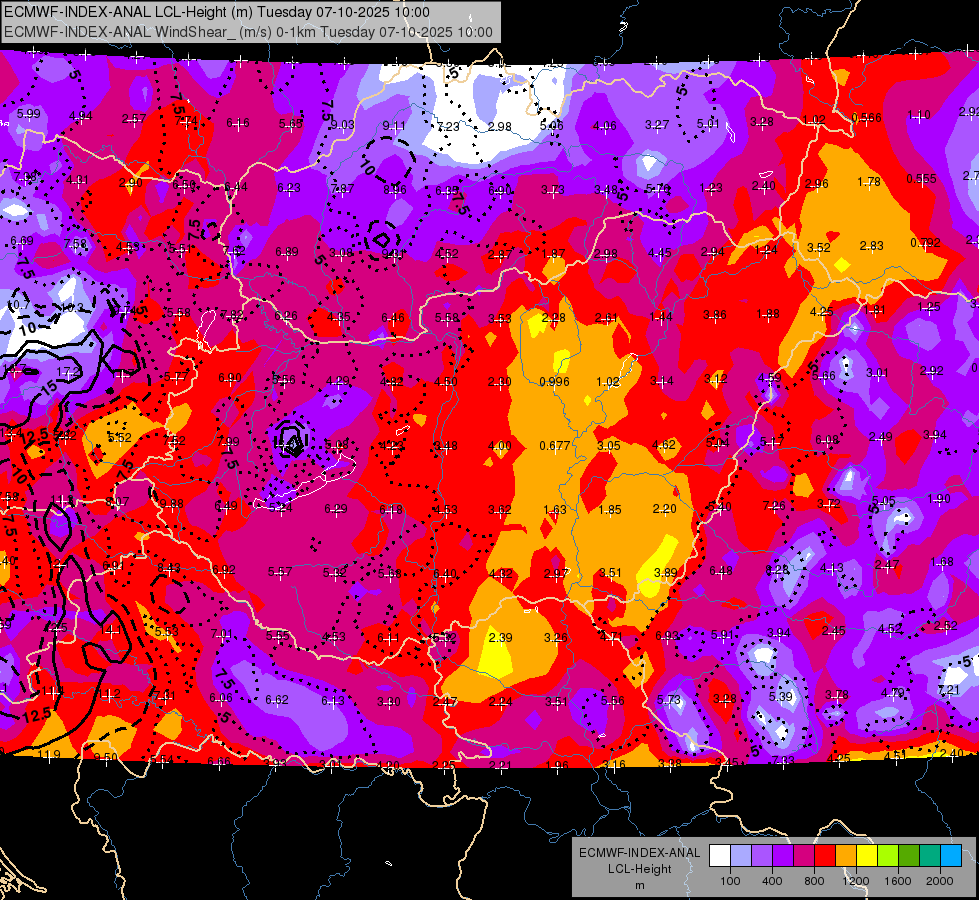This screenshot has height=900, width=979.
Task: Click the map value 3.26
Action: pyautogui.click(x=556, y=637)
